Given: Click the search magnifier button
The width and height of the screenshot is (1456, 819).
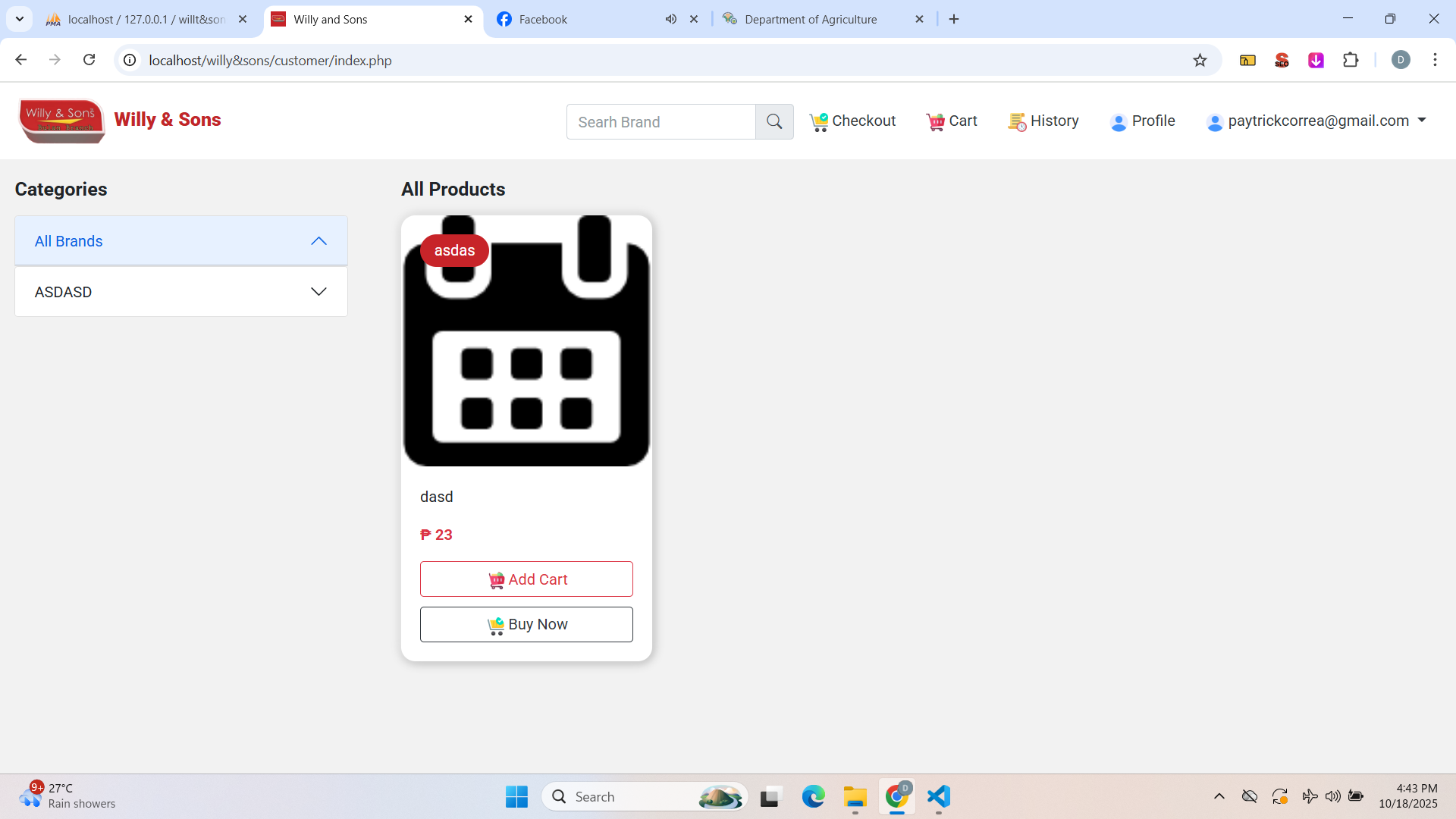Looking at the screenshot, I should tap(774, 121).
